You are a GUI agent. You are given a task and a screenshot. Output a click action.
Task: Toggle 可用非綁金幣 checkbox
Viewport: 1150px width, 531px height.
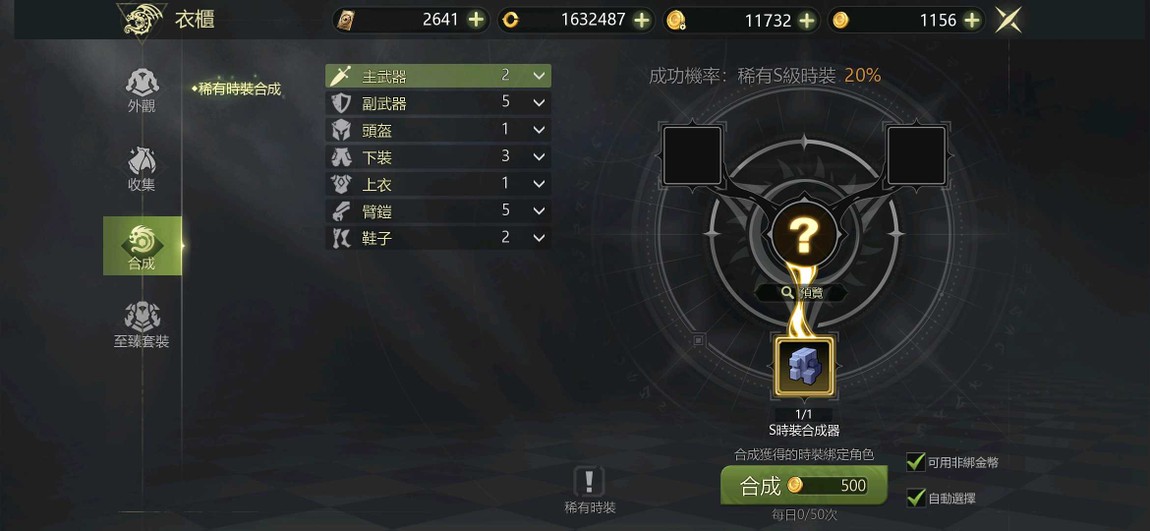(x=915, y=462)
